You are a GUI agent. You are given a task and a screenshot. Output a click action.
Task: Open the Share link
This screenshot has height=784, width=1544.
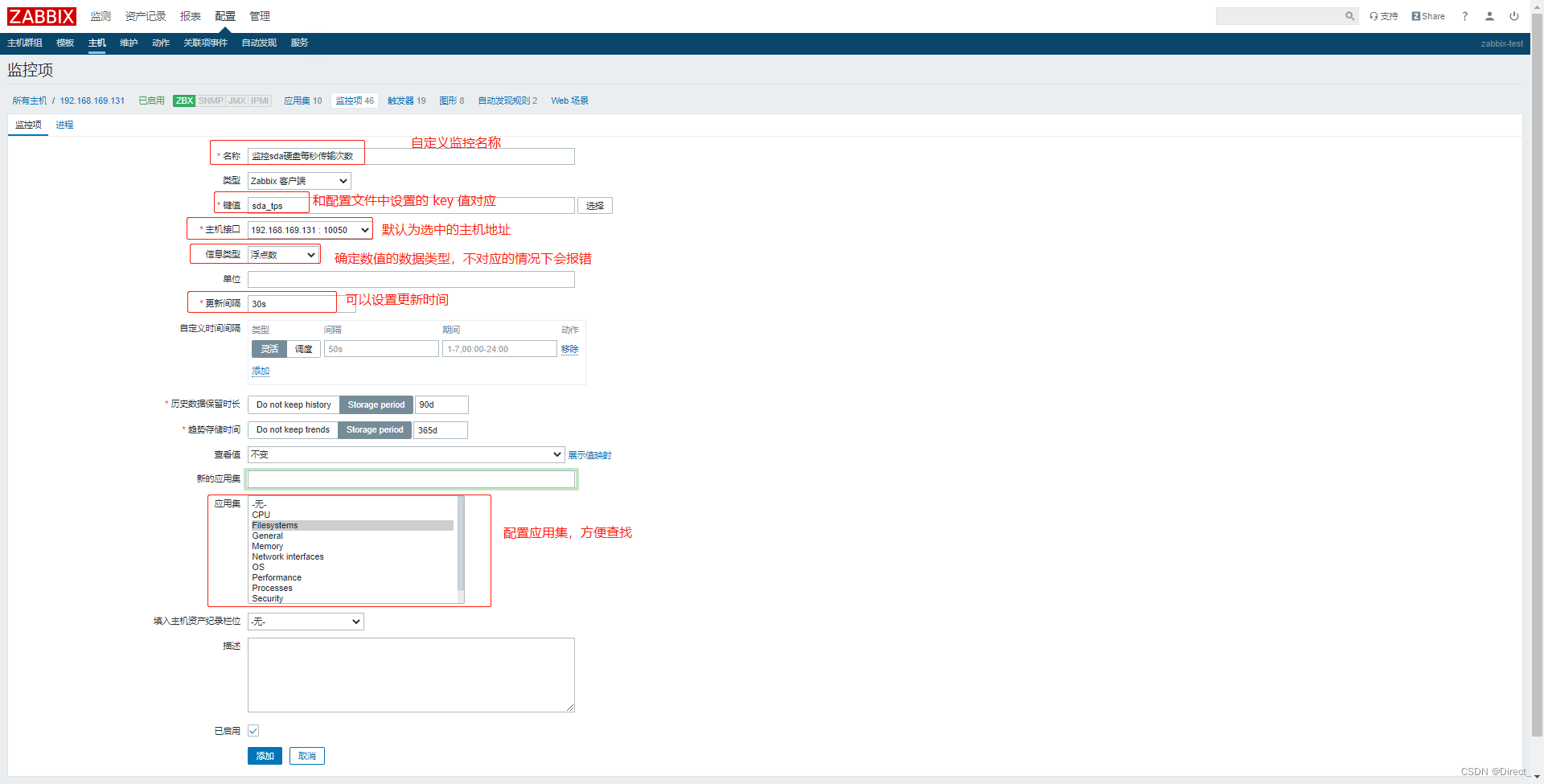tap(1428, 16)
